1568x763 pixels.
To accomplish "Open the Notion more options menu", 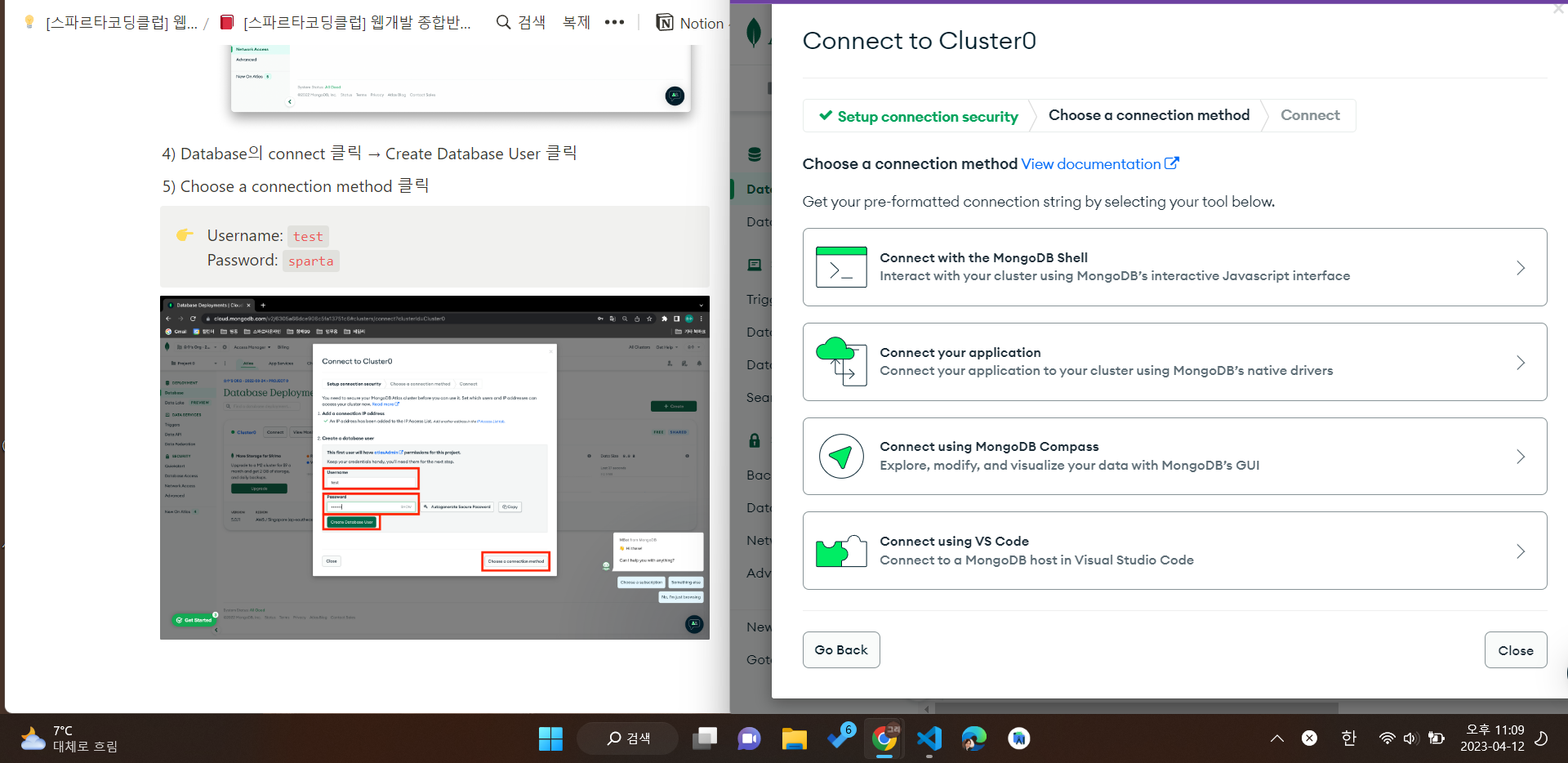I will (614, 23).
